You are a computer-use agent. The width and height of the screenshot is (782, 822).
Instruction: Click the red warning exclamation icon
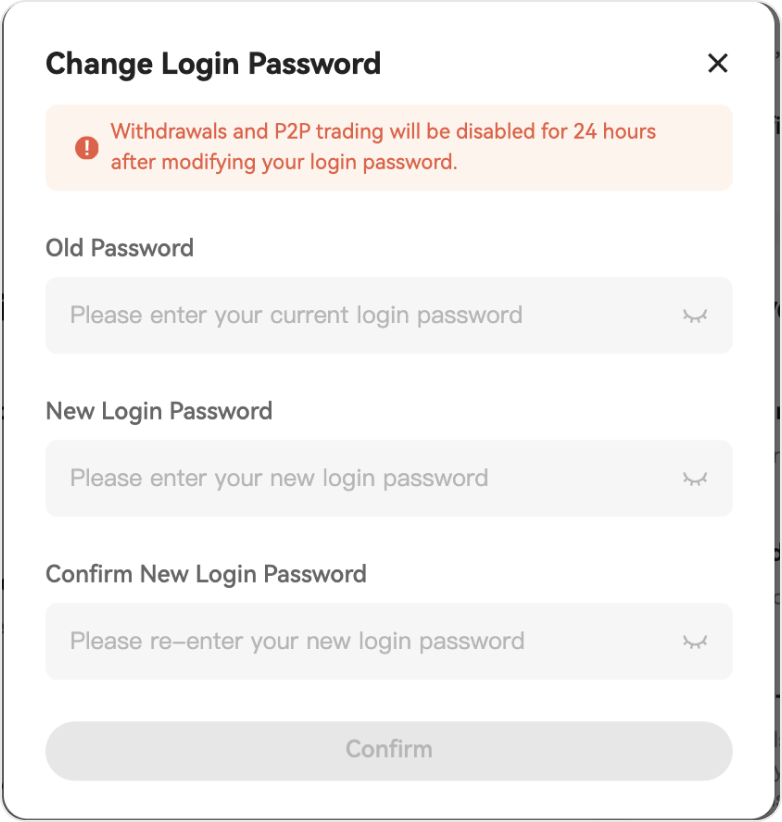[87, 148]
